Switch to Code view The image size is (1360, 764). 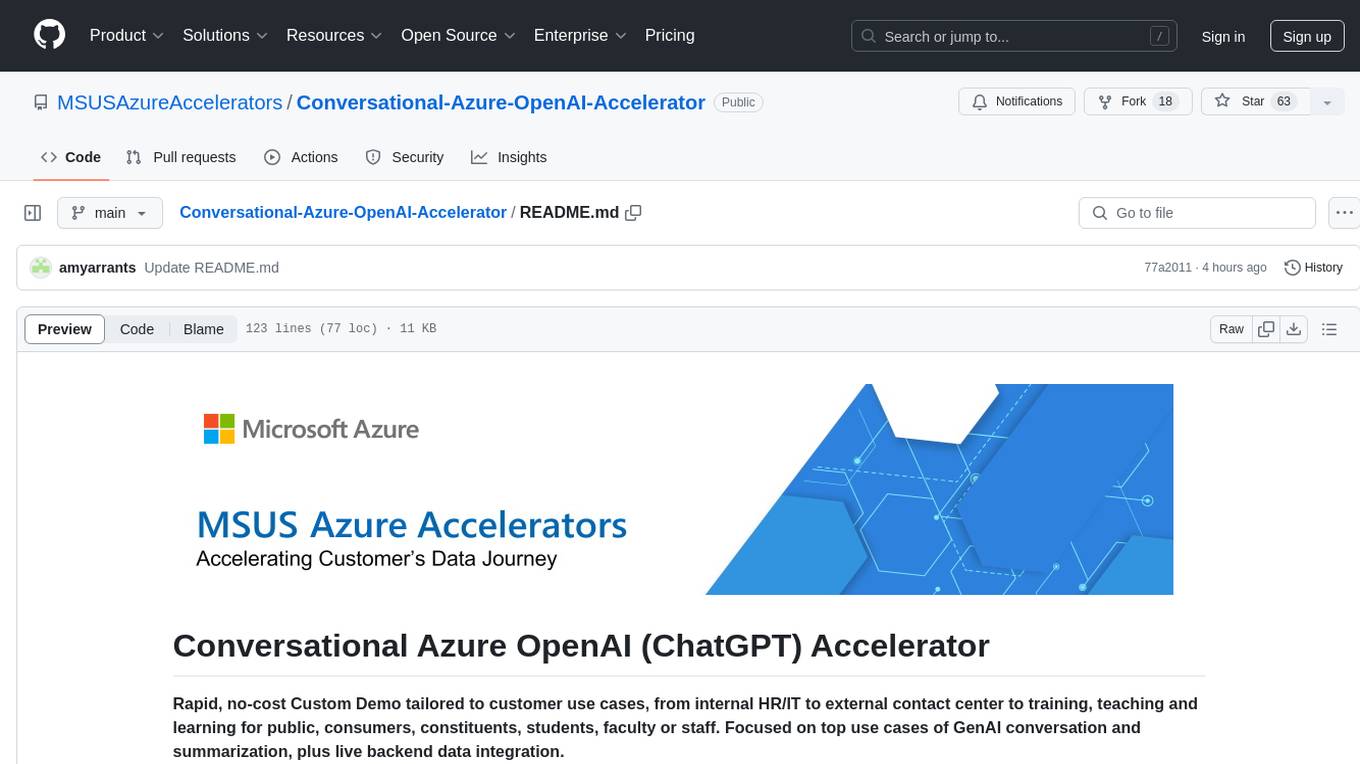pyautogui.click(x=137, y=329)
